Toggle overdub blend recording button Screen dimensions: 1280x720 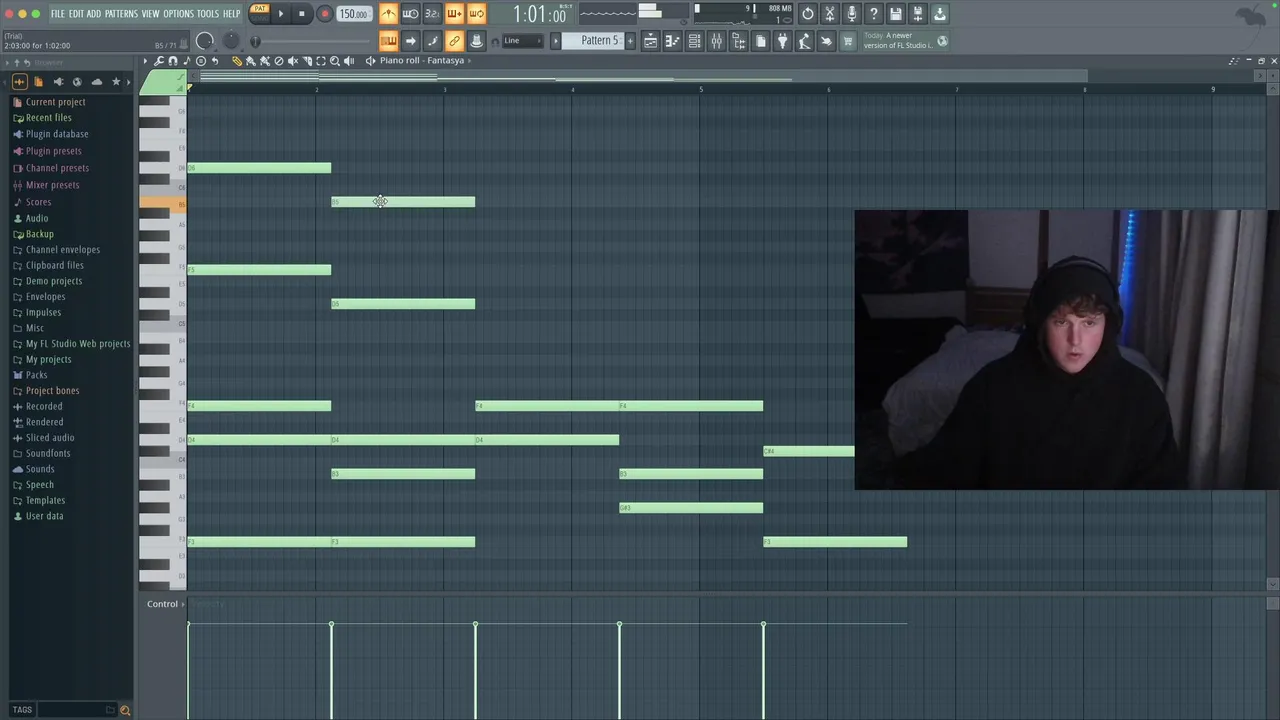[x=455, y=14]
